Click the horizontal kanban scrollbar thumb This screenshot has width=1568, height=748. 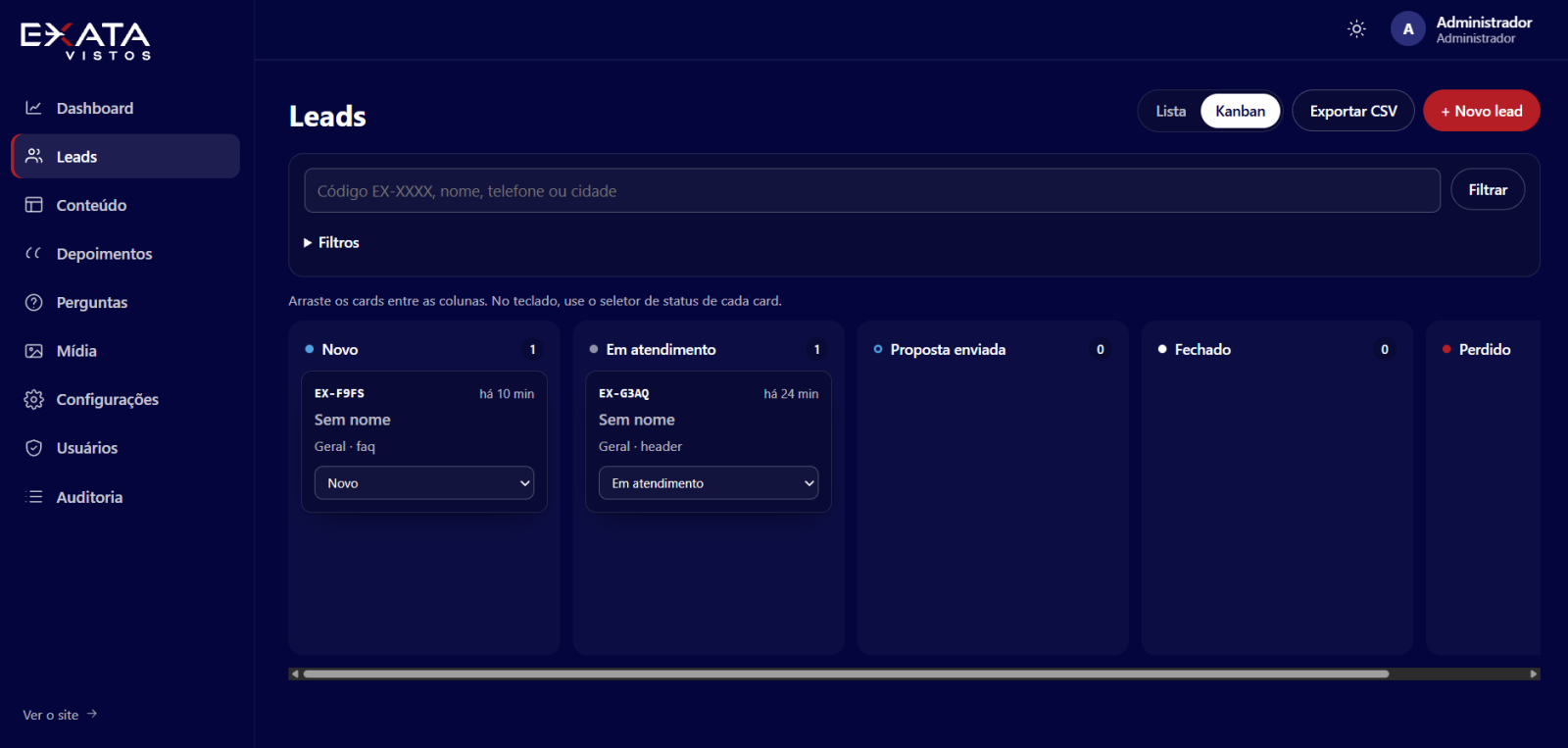846,673
